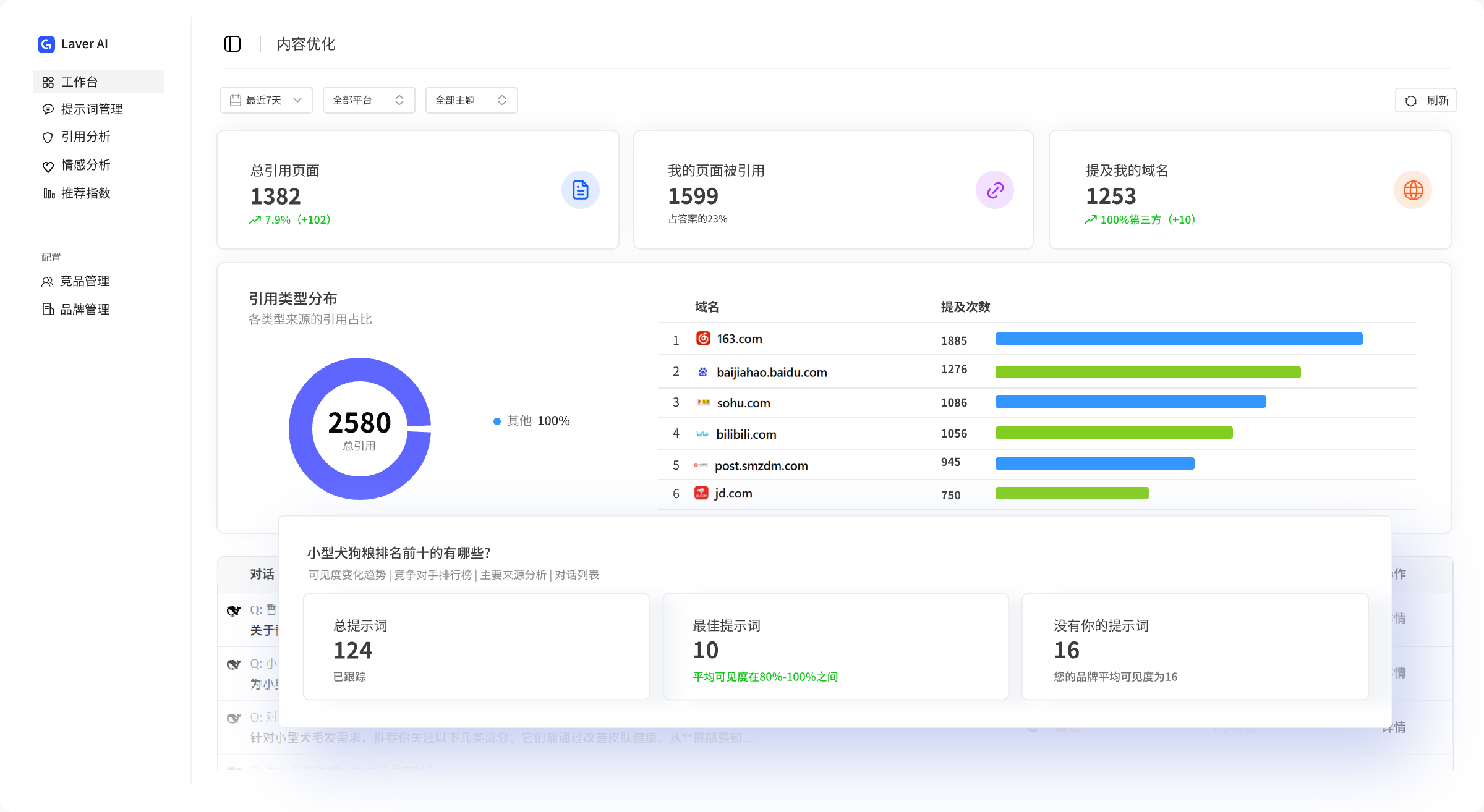Viewport: 1484px width, 812px height.
Task: Expand the 全部平台 platform selector
Action: pyautogui.click(x=369, y=100)
